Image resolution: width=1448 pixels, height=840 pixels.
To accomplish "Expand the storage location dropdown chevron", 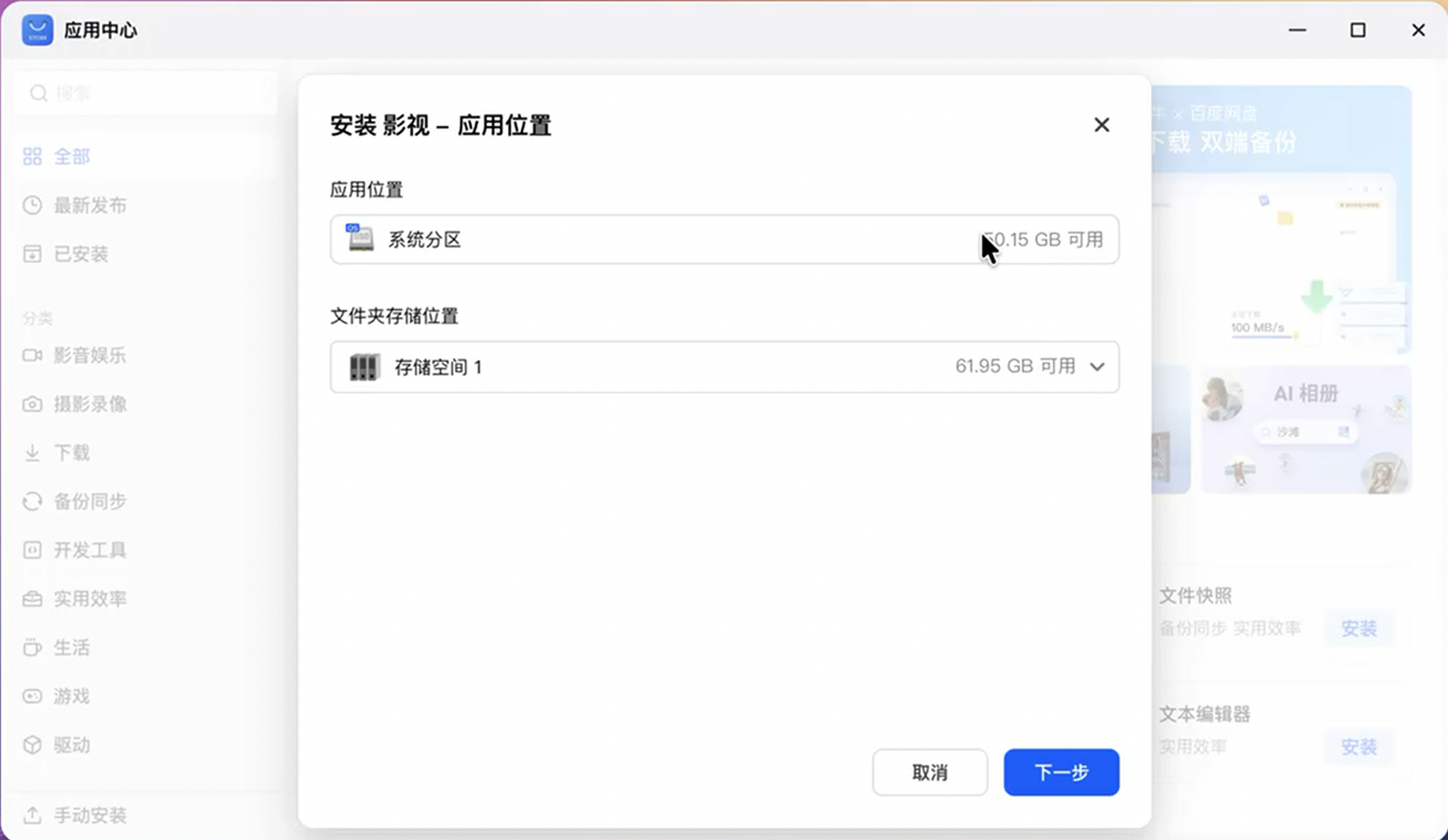I will (1097, 367).
